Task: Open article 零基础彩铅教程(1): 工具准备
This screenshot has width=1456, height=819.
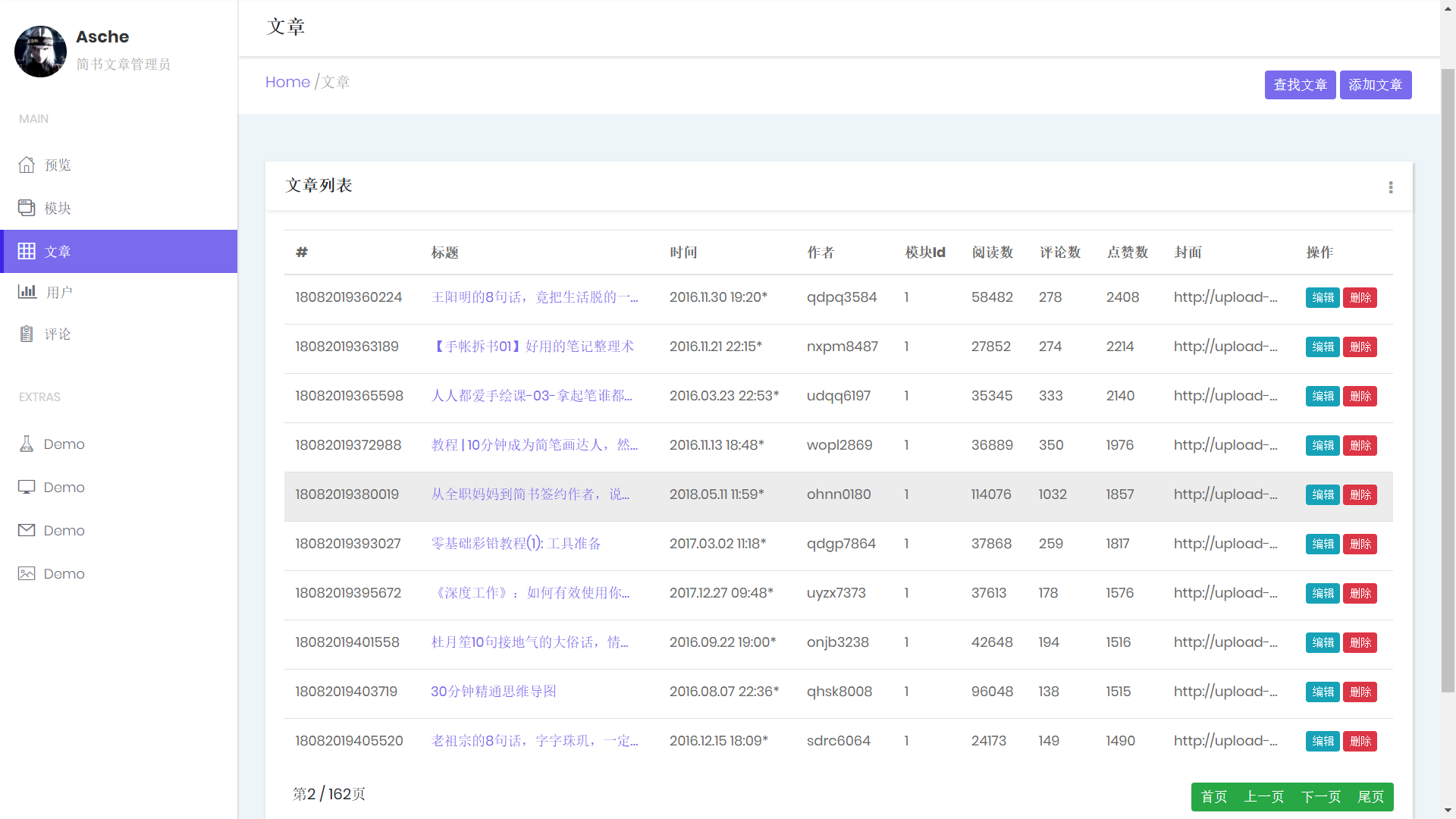Action: [516, 544]
